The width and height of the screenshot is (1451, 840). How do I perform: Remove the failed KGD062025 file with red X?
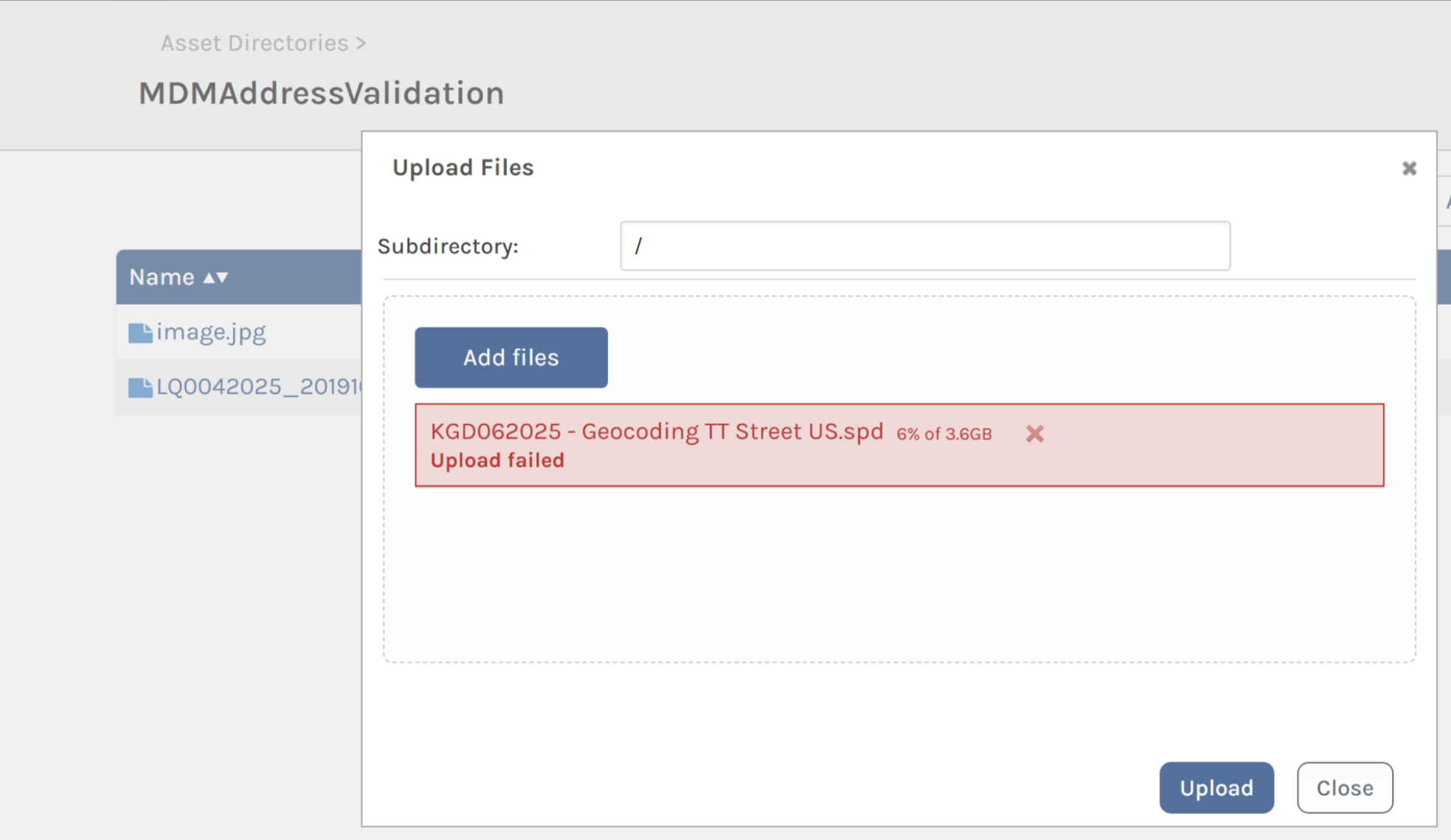tap(1034, 434)
